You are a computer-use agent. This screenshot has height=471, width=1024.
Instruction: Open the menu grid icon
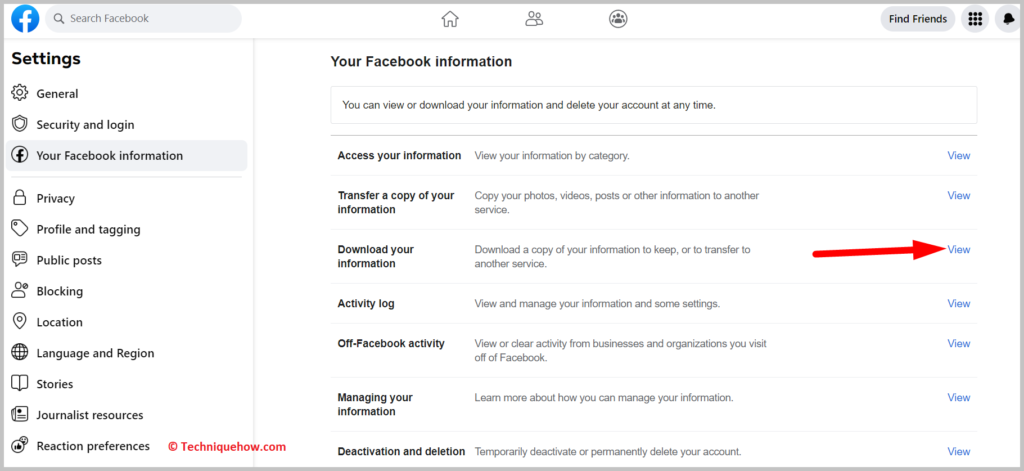coord(975,19)
